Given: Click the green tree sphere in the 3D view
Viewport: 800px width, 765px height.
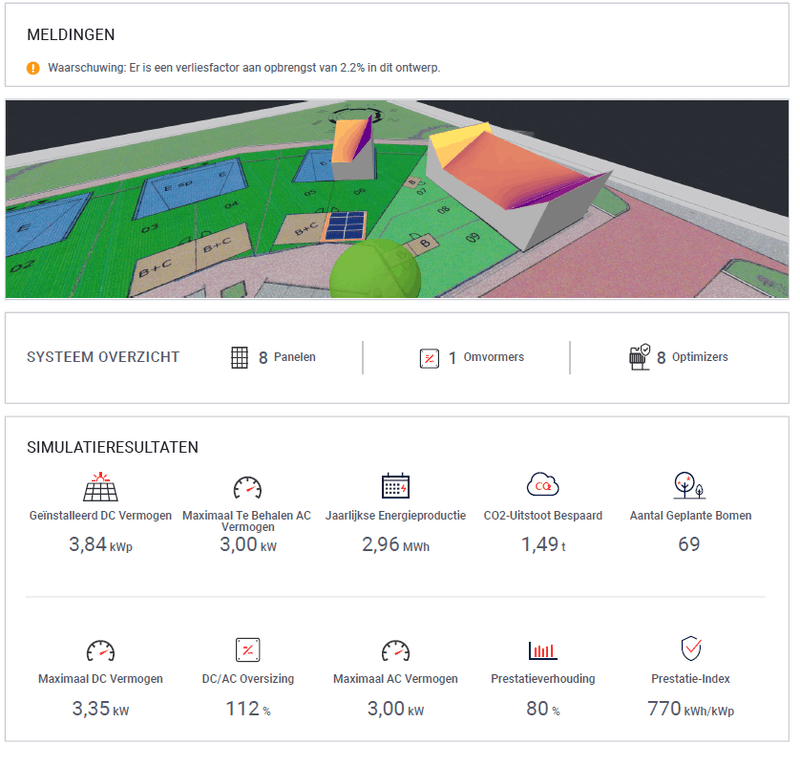Looking at the screenshot, I should 375,269.
